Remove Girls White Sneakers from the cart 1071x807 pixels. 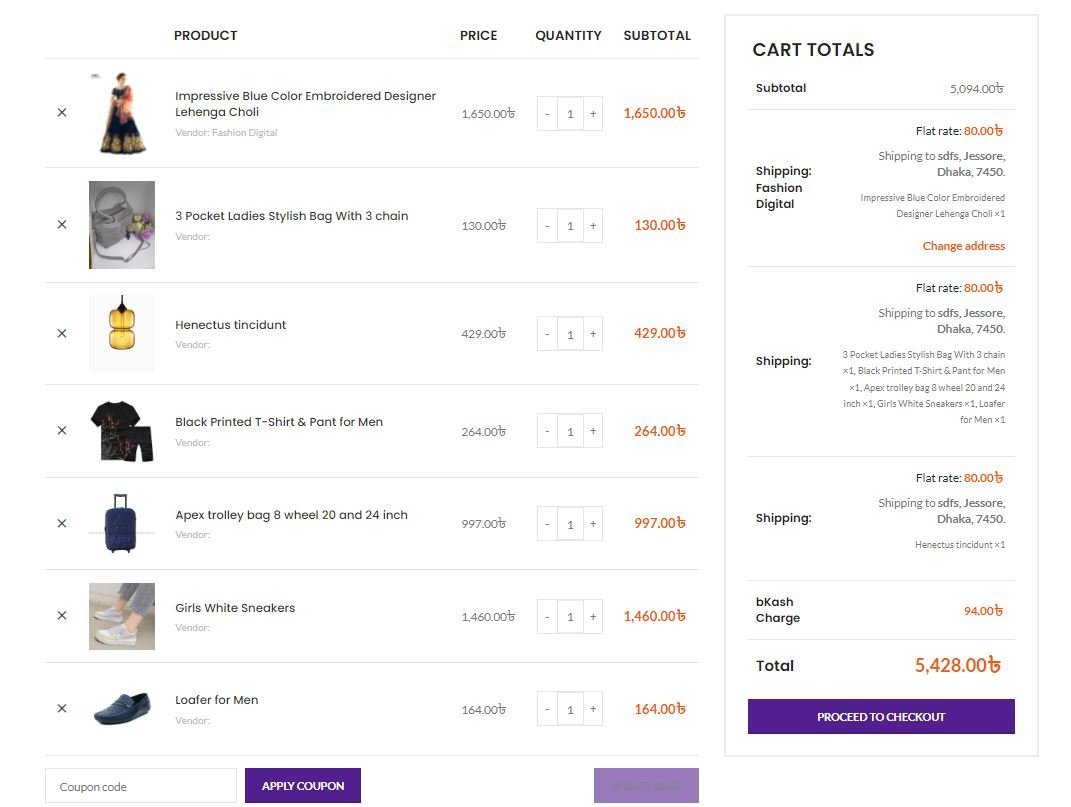[x=61, y=616]
